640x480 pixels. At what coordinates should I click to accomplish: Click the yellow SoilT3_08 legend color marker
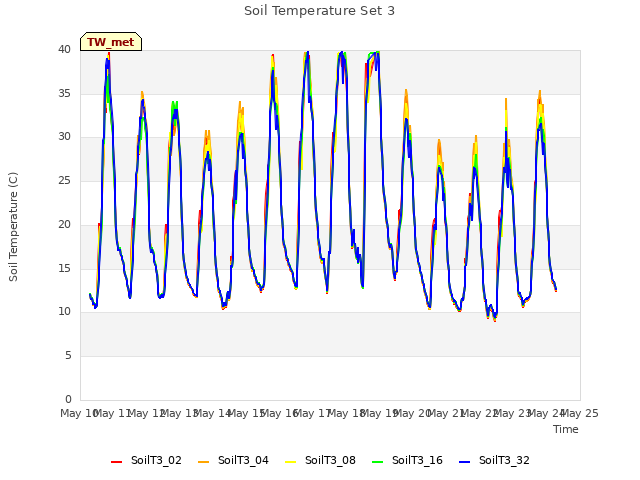pyautogui.click(x=290, y=462)
